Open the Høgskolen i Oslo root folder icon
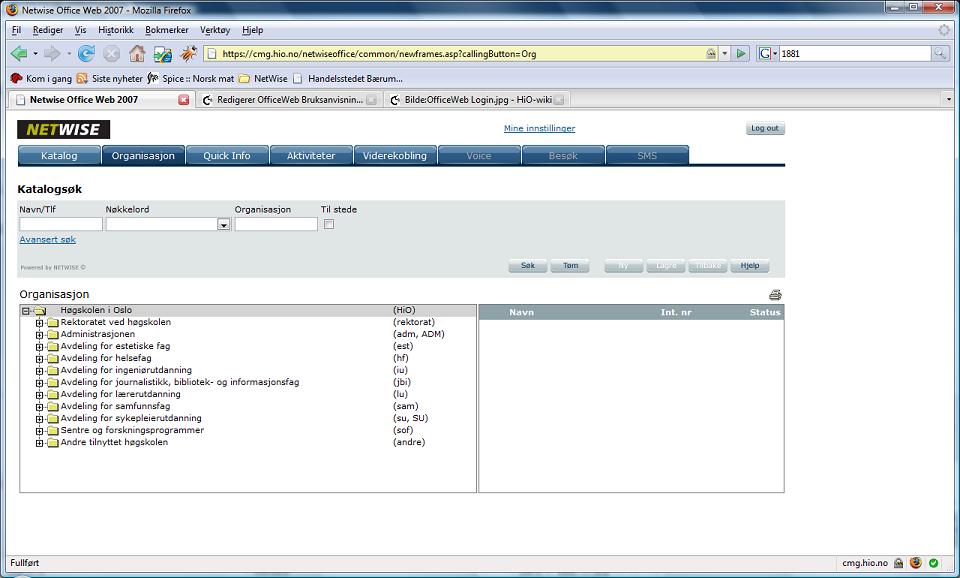This screenshot has width=960, height=578. point(40,310)
